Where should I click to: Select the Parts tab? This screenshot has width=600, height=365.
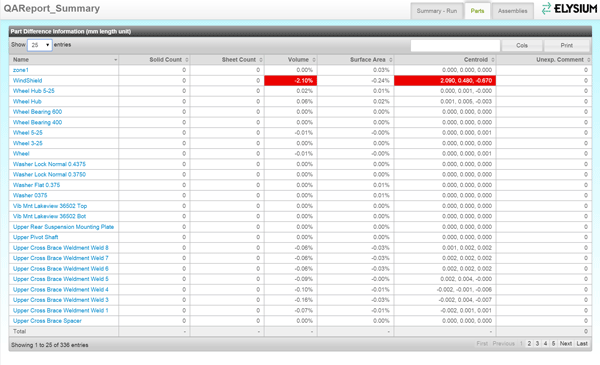(x=477, y=11)
